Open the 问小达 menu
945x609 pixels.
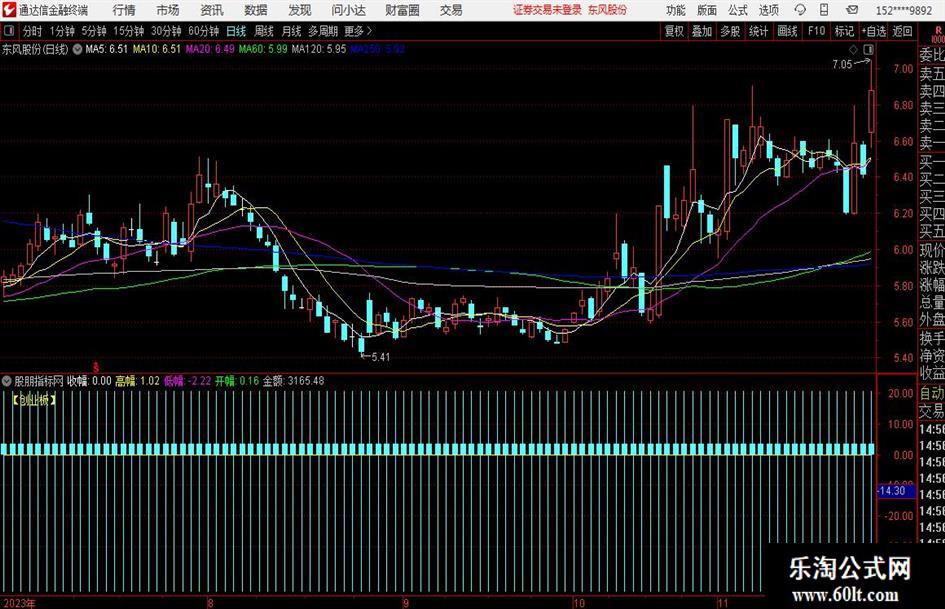348,10
